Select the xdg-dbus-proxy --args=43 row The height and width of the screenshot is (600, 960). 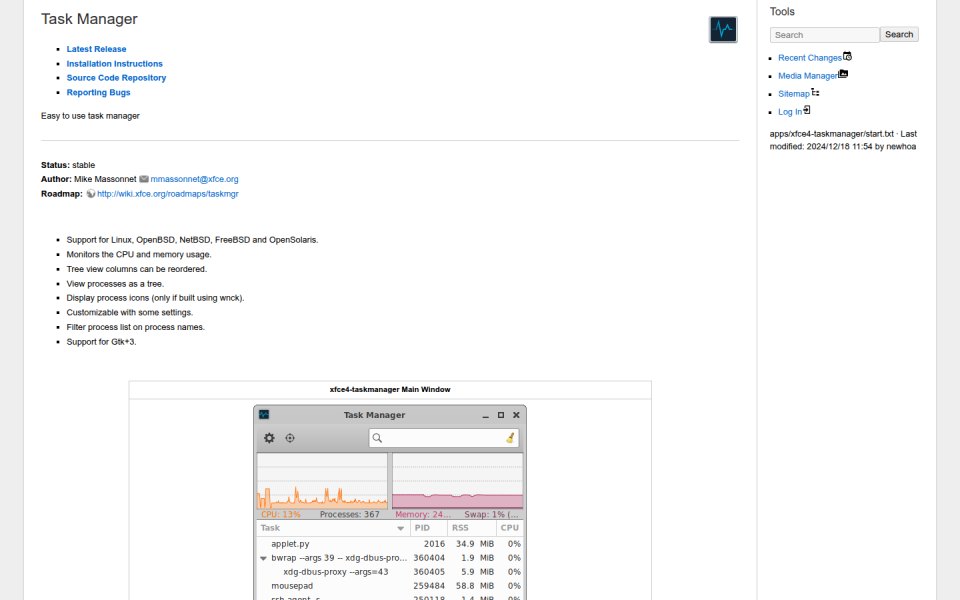390,572
